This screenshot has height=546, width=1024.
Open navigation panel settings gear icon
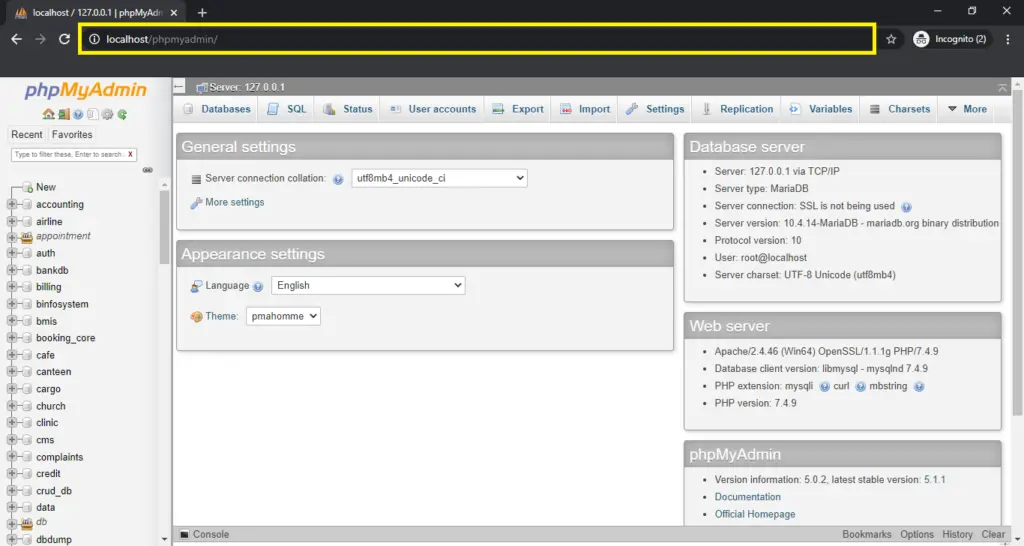tap(107, 115)
